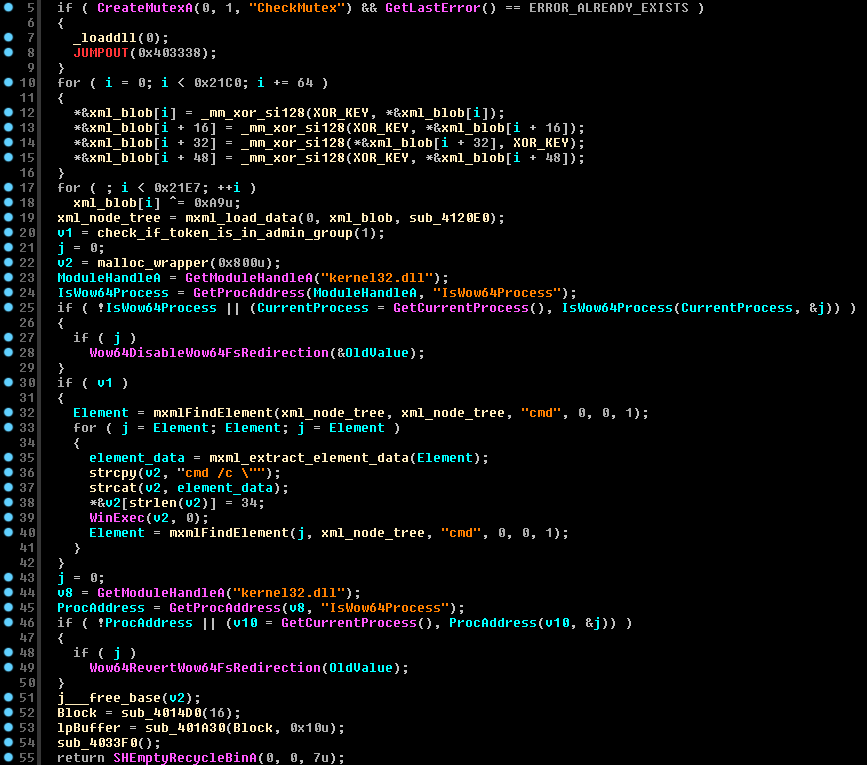Select lpBuffer variable on line 53
This screenshot has width=867, height=765.
click(x=89, y=727)
